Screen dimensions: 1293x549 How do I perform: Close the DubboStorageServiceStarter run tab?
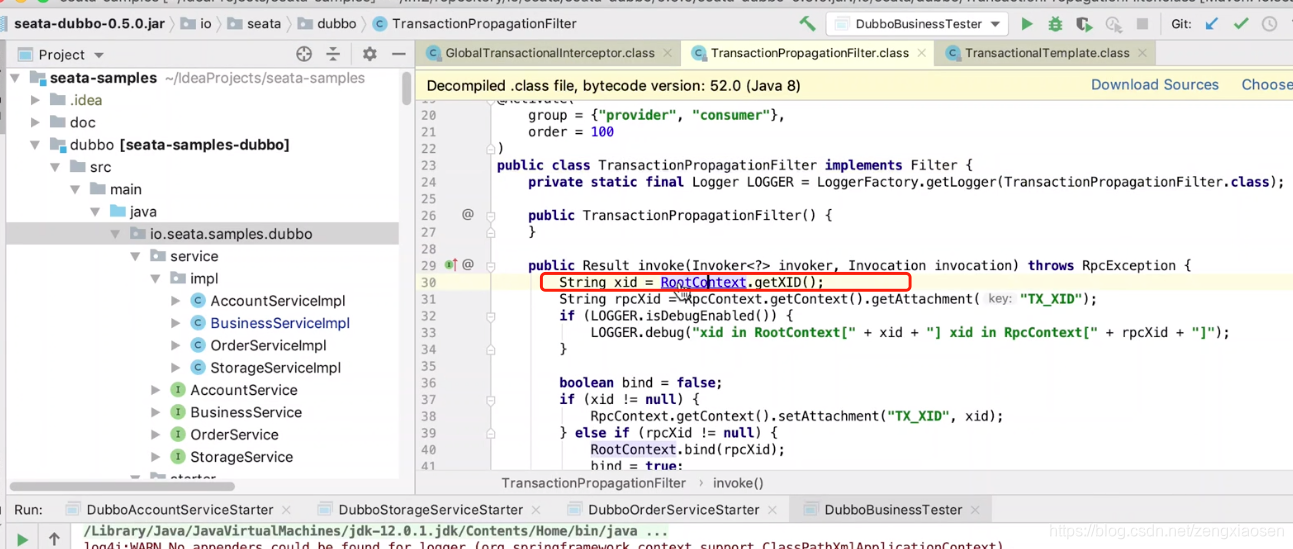click(x=535, y=510)
